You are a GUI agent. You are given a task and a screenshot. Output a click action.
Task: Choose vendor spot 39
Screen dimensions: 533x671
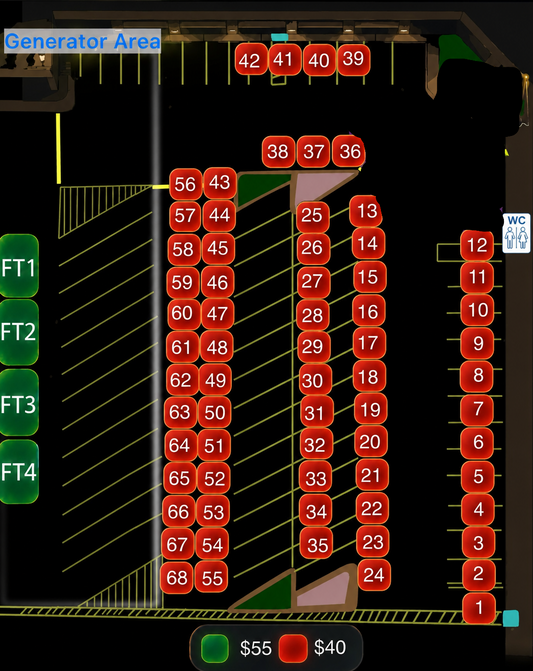(353, 59)
